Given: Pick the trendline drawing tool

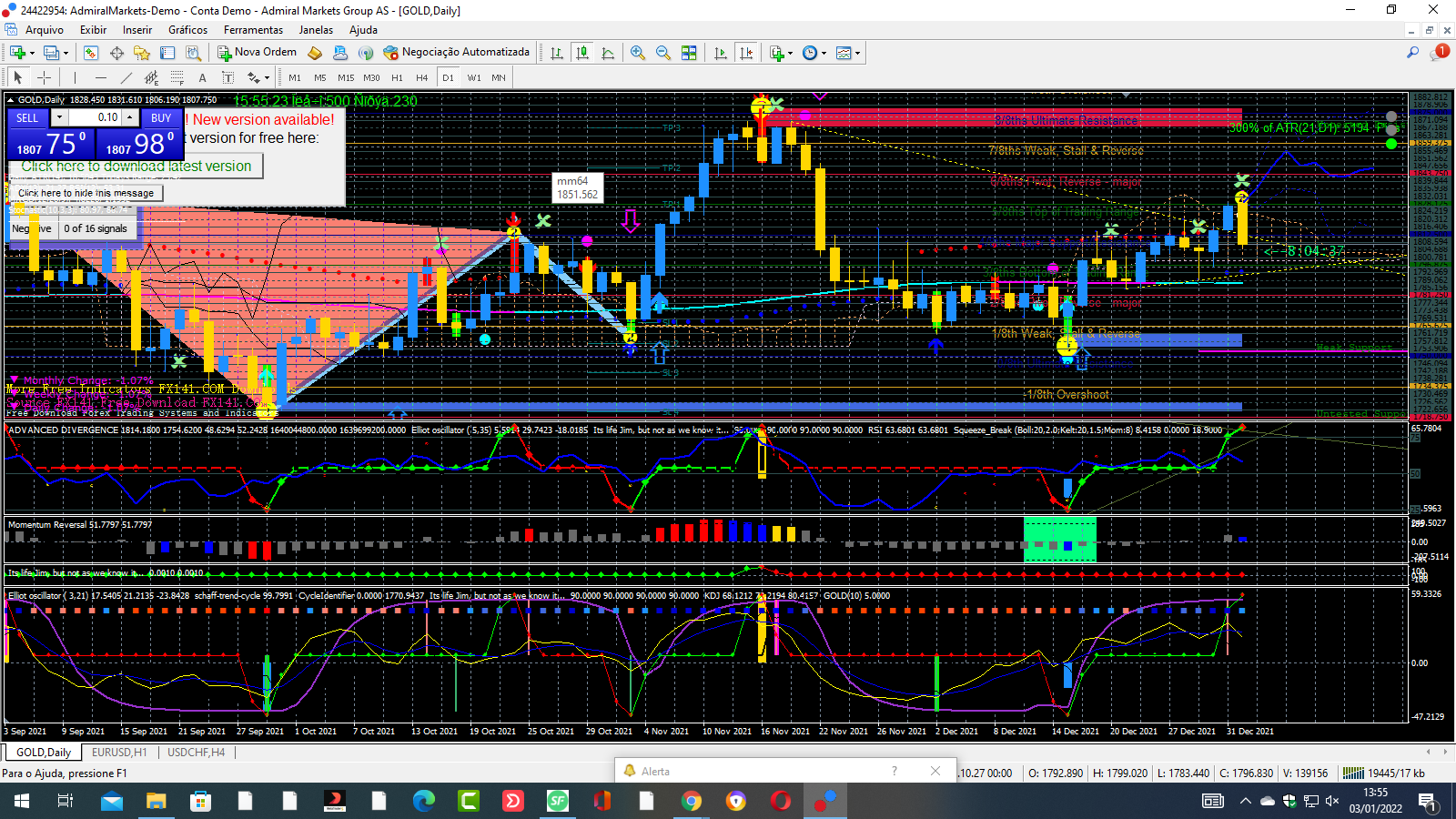Looking at the screenshot, I should coord(126,78).
